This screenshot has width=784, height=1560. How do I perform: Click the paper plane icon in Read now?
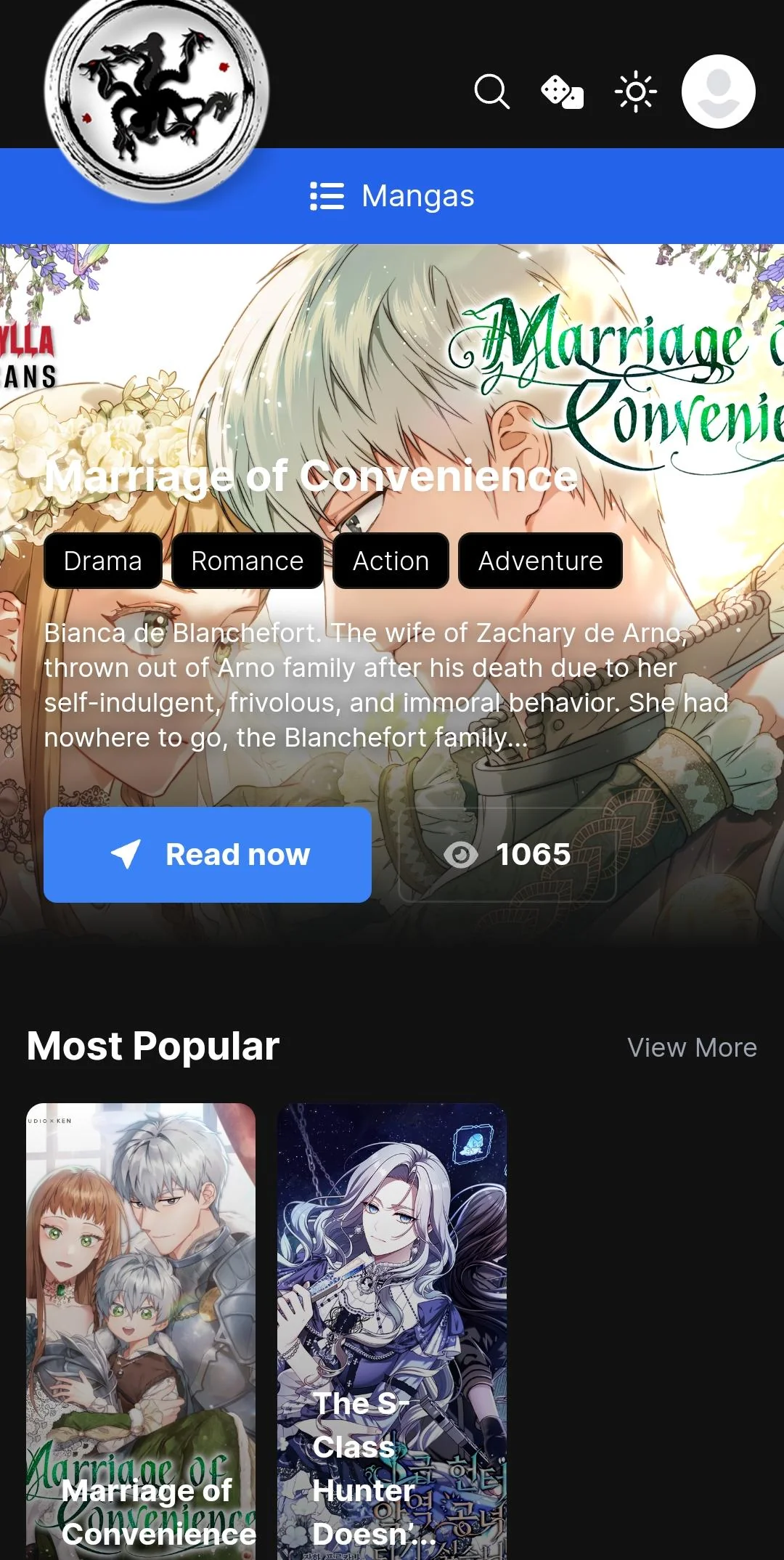pyautogui.click(x=126, y=854)
